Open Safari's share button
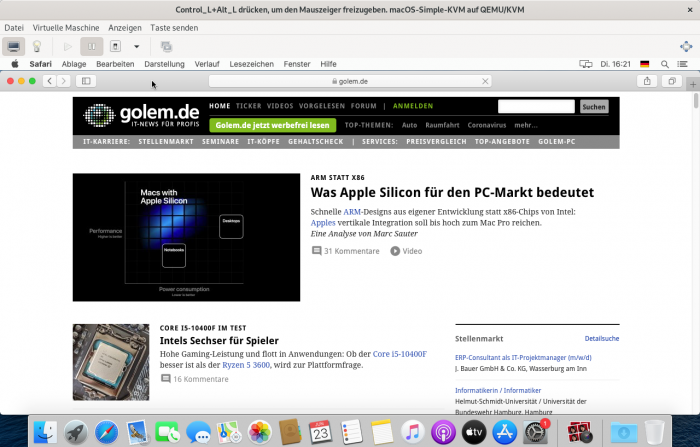700x447 pixels. [647, 81]
